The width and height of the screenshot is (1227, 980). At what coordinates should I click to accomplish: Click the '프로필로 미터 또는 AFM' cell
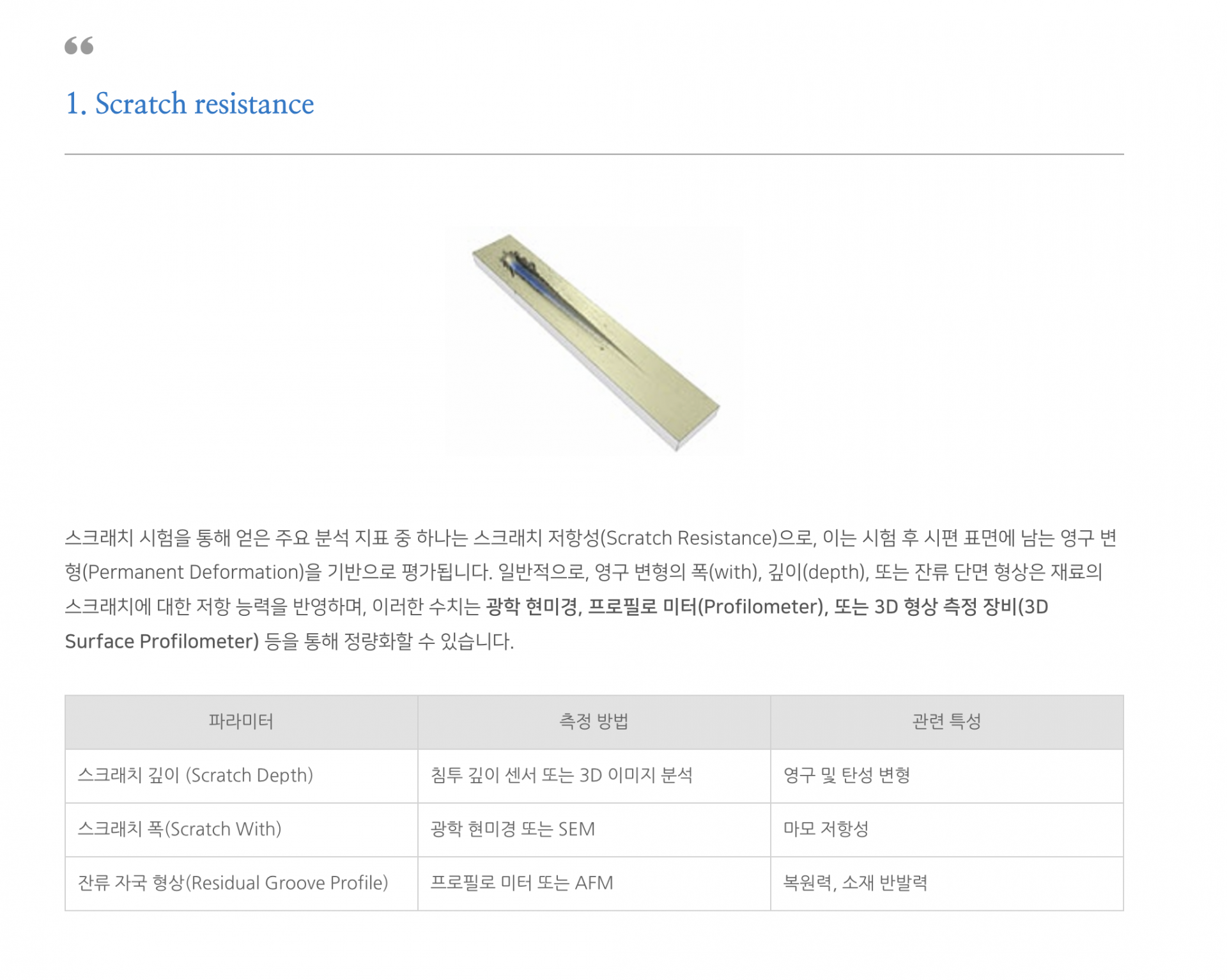click(594, 883)
